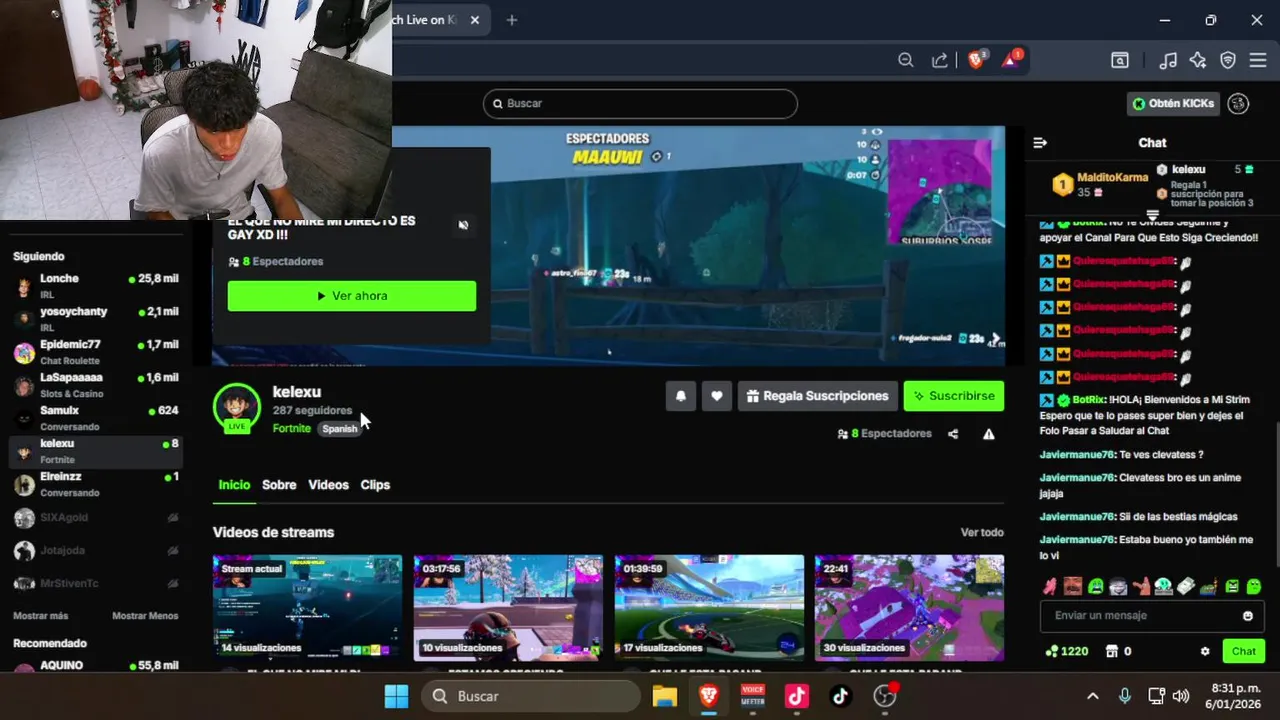Insert the stack of cash emote
The width and height of the screenshot is (1280, 720).
[x=1186, y=587]
